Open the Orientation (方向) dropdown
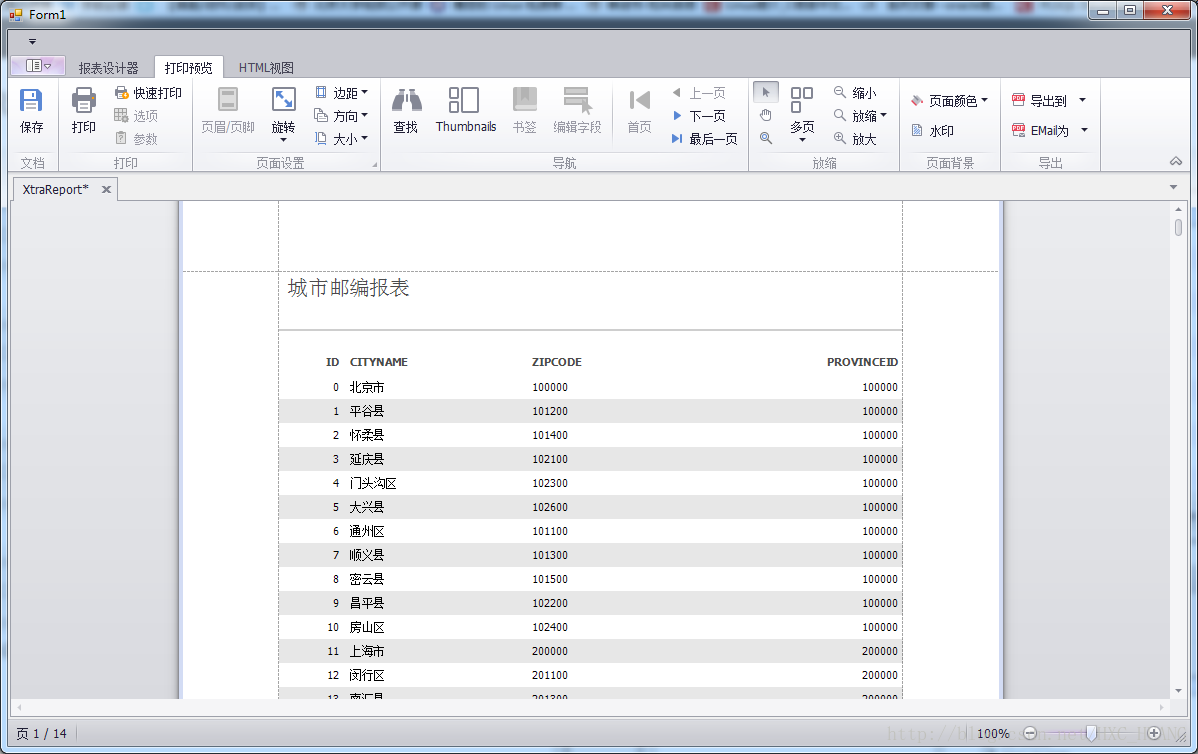 (x=342, y=116)
